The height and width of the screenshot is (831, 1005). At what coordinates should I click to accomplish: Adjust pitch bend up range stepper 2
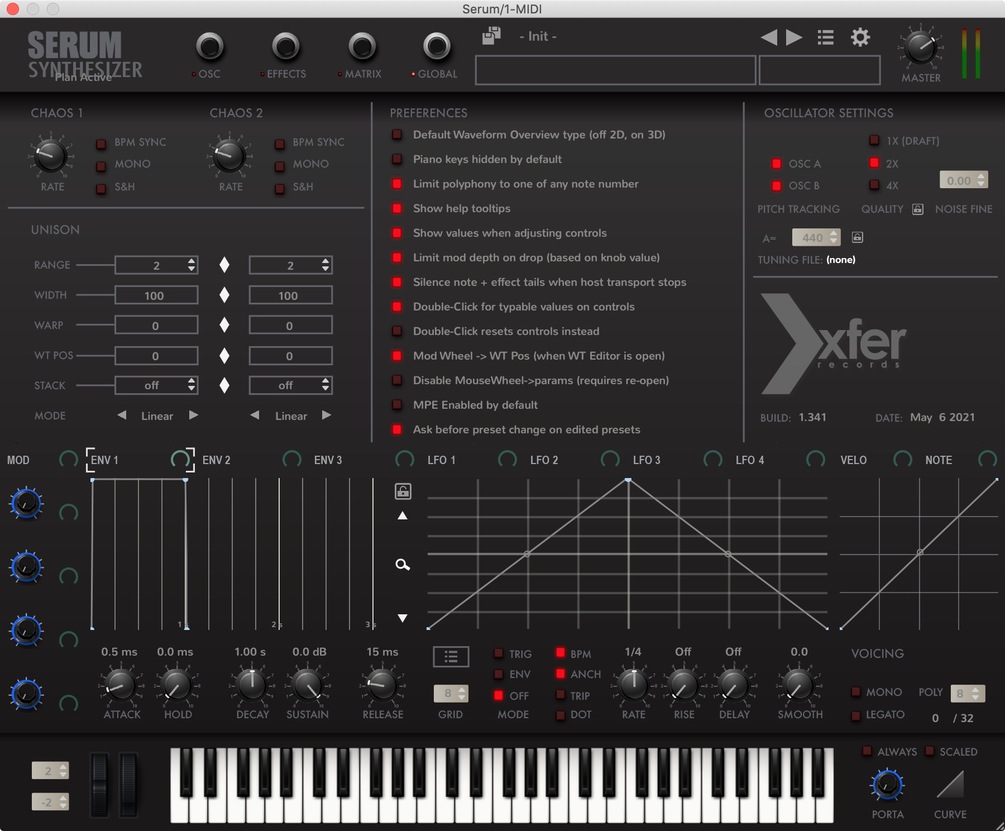(63, 771)
